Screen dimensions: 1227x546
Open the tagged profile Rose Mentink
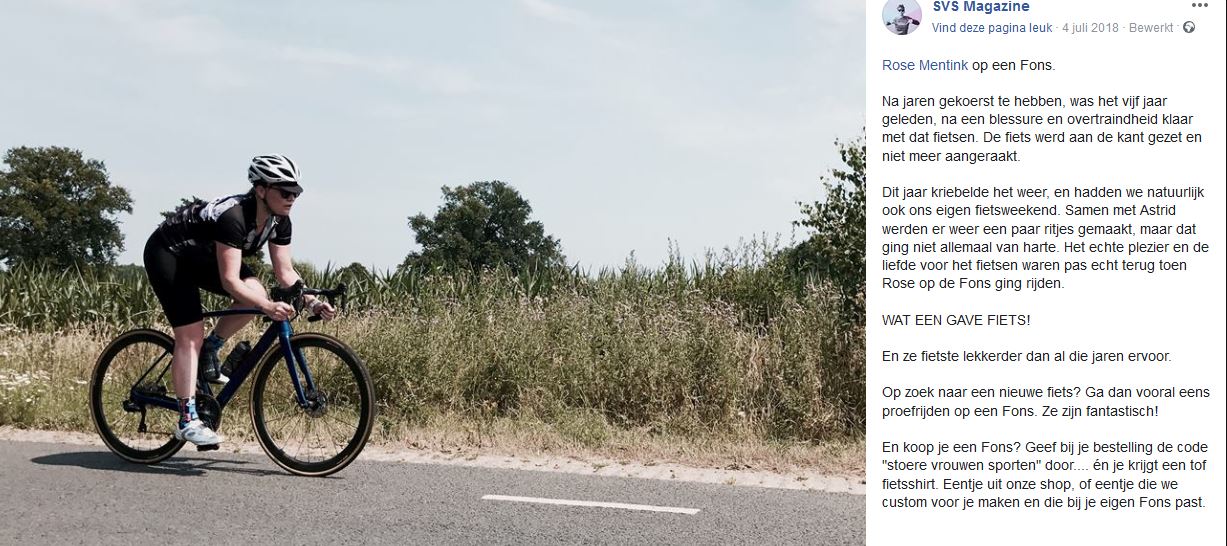pyautogui.click(x=925, y=66)
